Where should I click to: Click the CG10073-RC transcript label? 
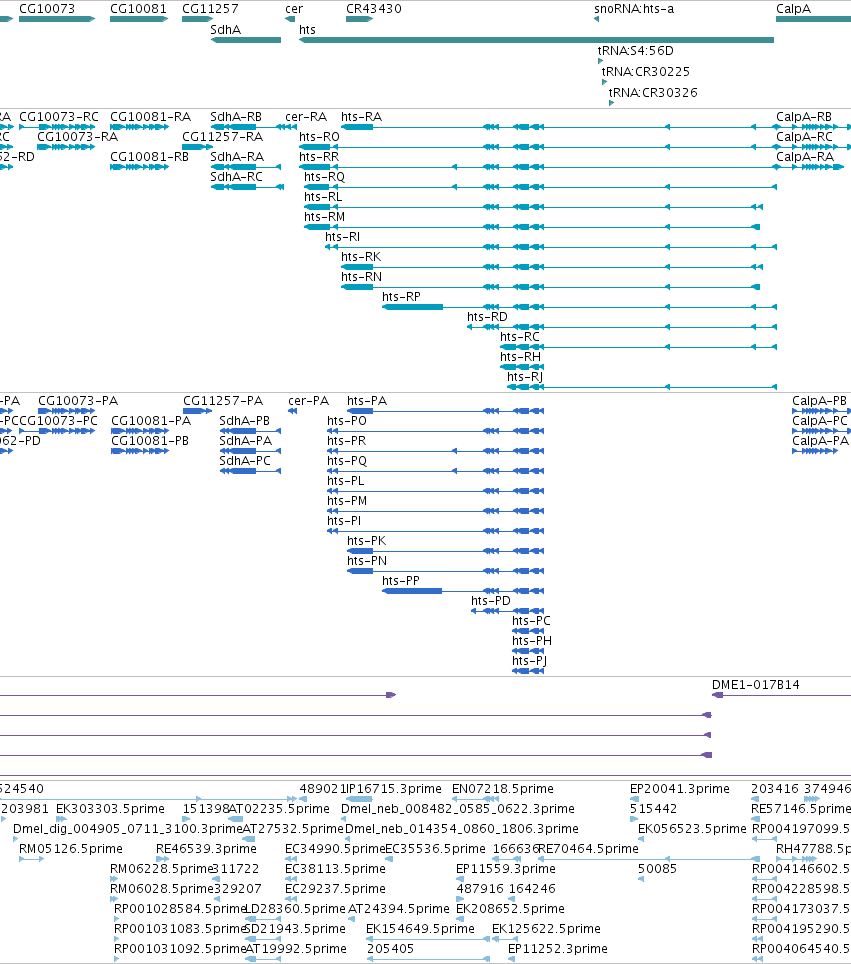59,117
